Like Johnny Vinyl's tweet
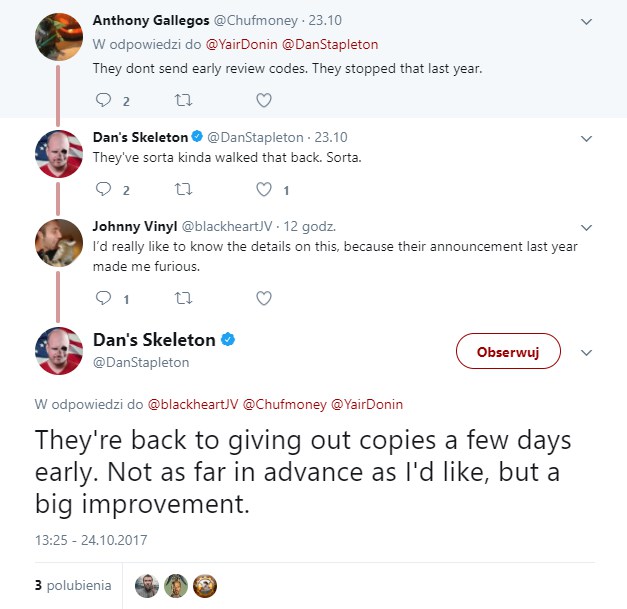 263,297
